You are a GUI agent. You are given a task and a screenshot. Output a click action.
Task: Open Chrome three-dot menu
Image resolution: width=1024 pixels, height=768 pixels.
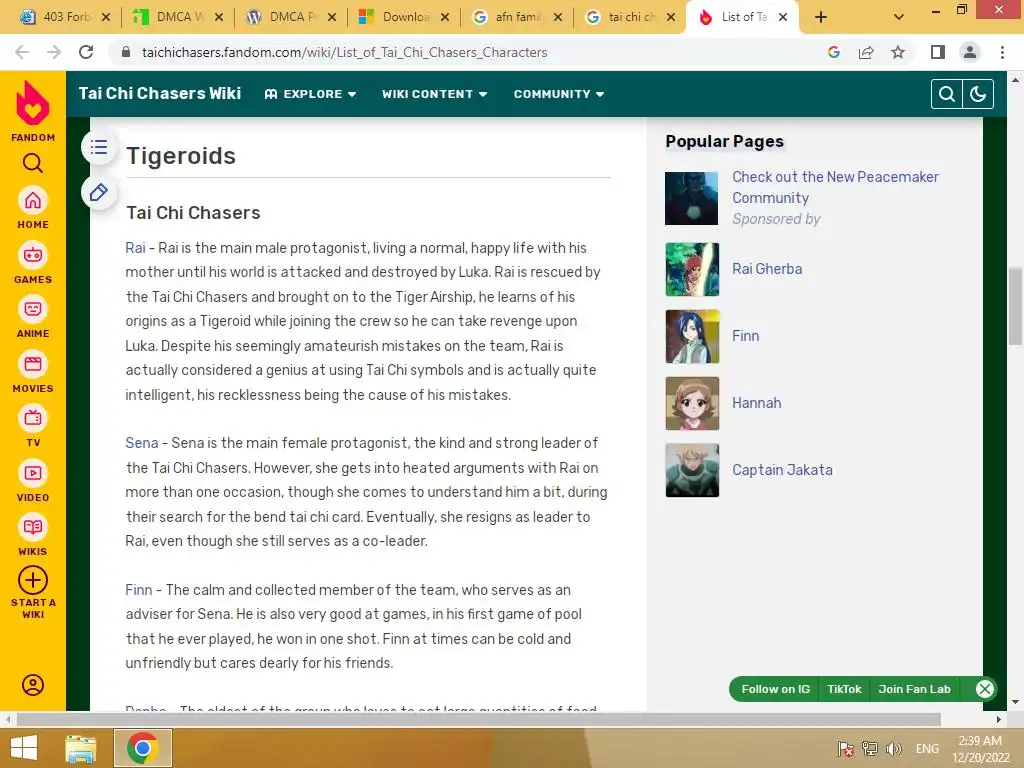click(1002, 52)
